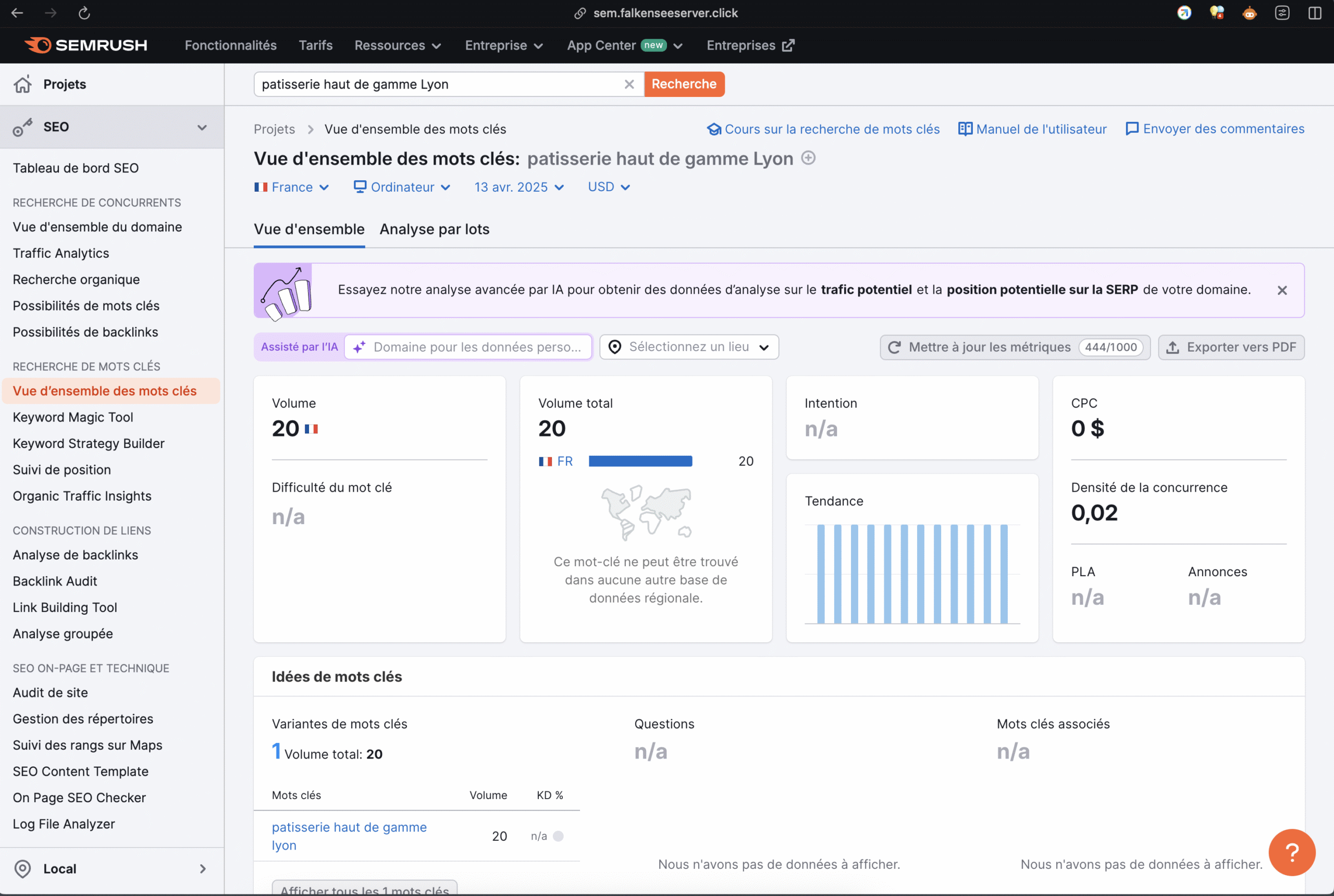Screen dimensions: 1334x896
Task: Open the Entreprise dropdown menu
Action: pyautogui.click(x=503, y=45)
